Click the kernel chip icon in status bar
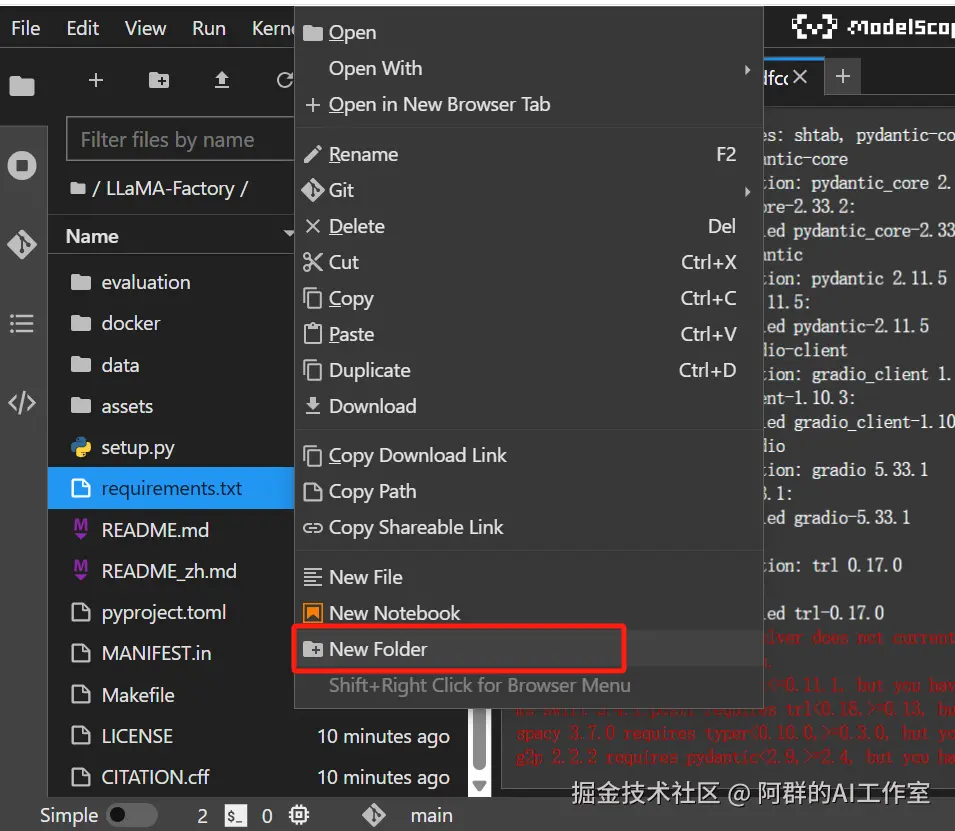The image size is (955, 831). [299, 815]
